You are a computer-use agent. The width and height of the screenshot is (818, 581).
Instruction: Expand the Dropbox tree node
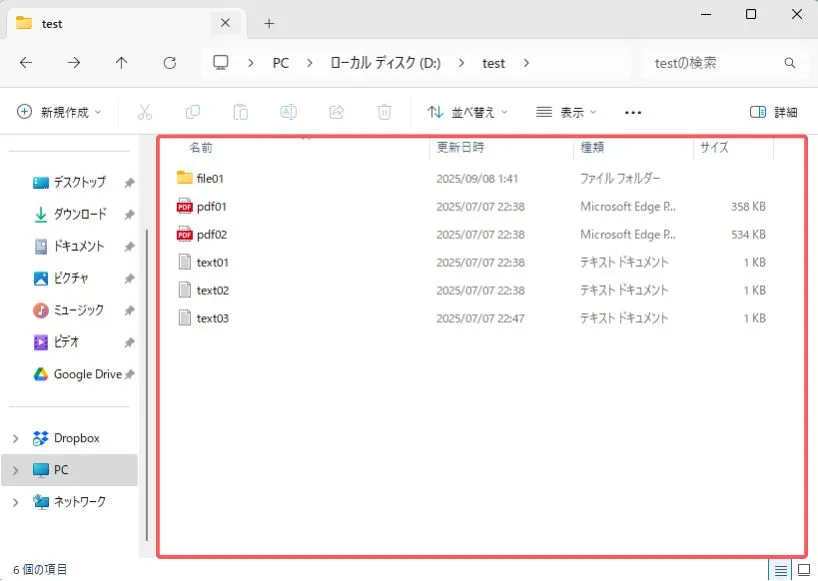click(x=15, y=438)
